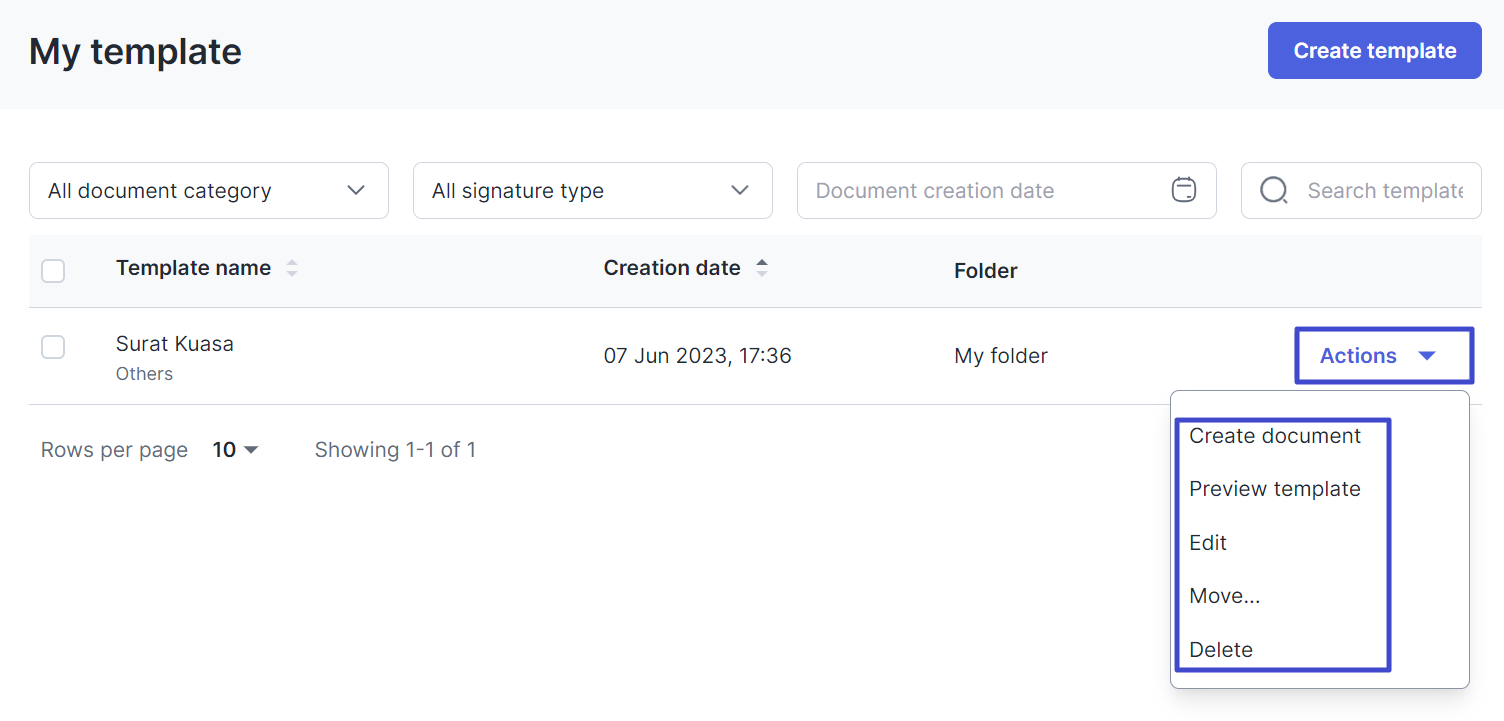
Task: Sort by Template name using sort arrows
Action: click(x=291, y=267)
